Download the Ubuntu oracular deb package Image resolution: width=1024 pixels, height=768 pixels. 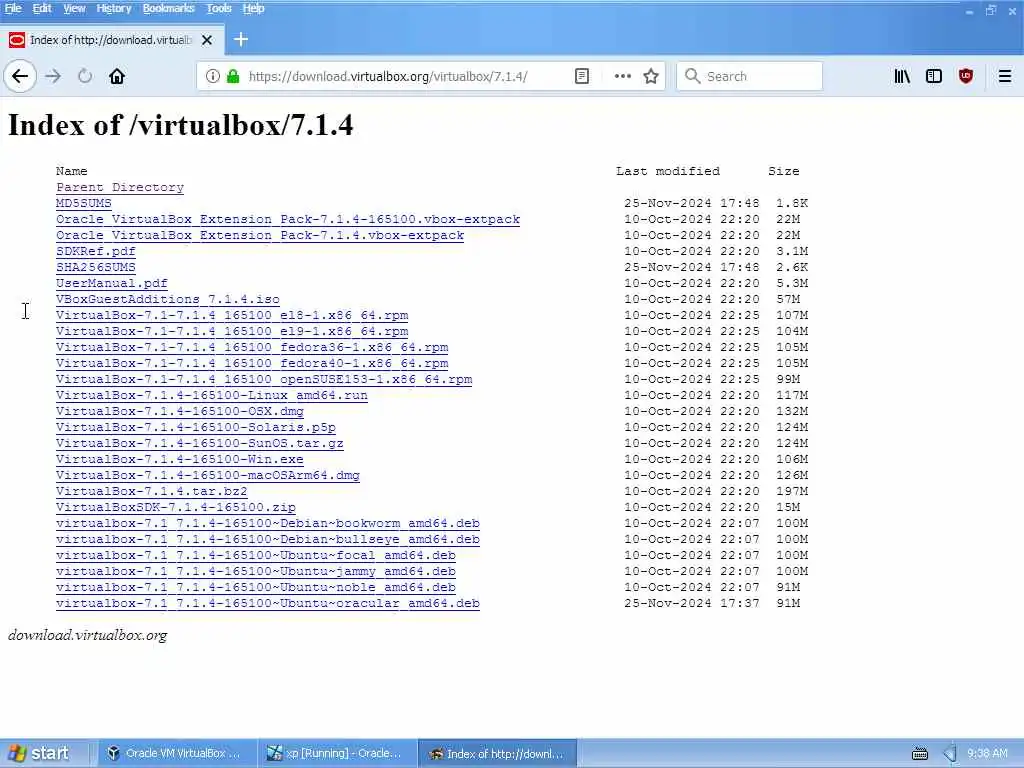(x=268, y=603)
